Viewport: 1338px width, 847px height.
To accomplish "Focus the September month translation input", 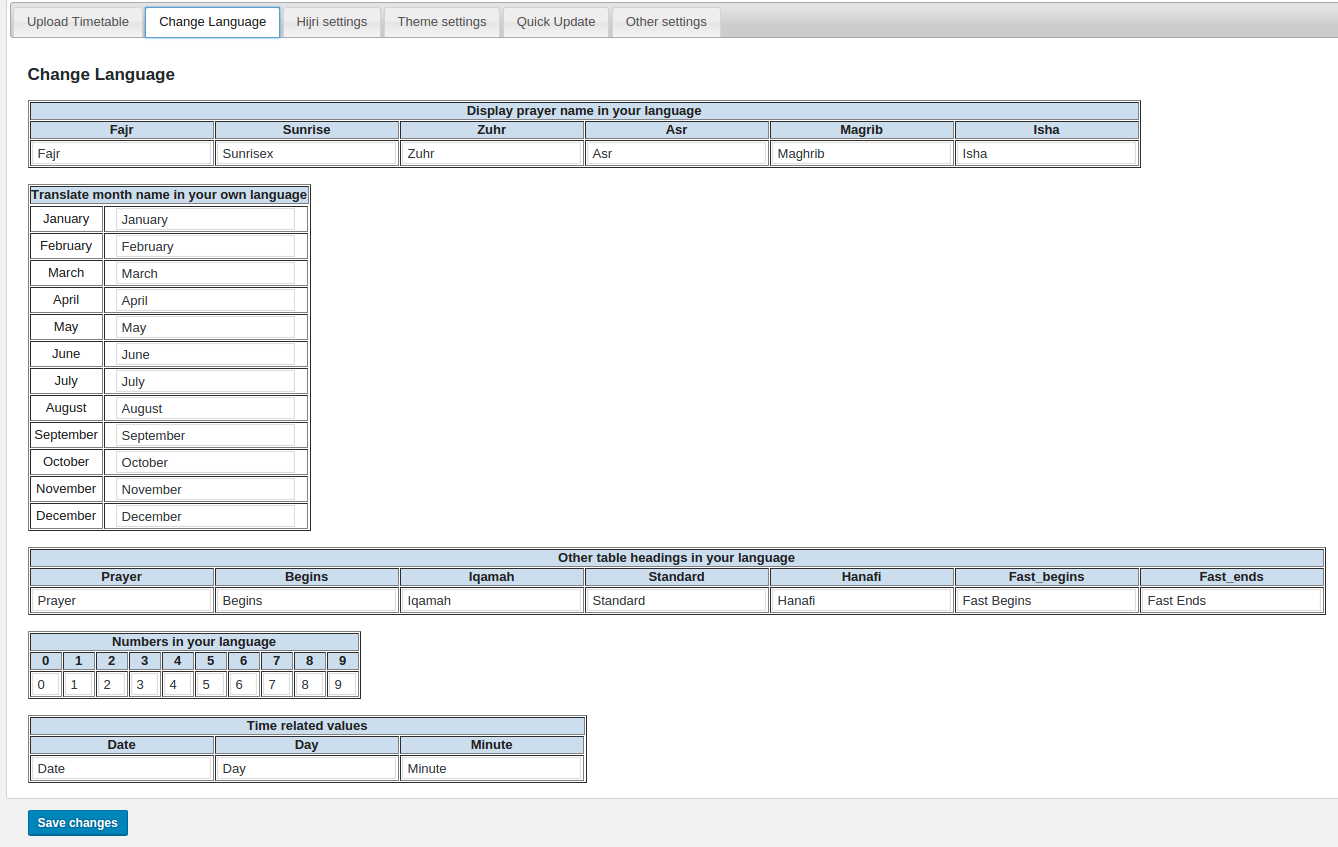I will 205,436.
